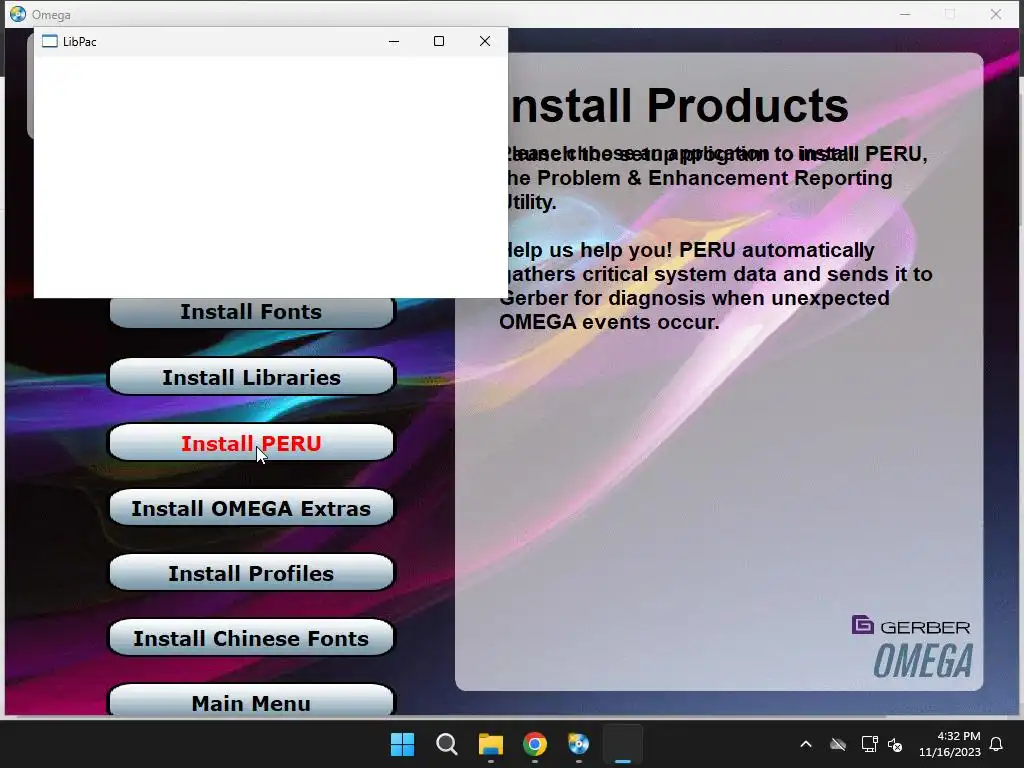The width and height of the screenshot is (1024, 768).
Task: Click the Gerber logo
Action: pos(911,626)
